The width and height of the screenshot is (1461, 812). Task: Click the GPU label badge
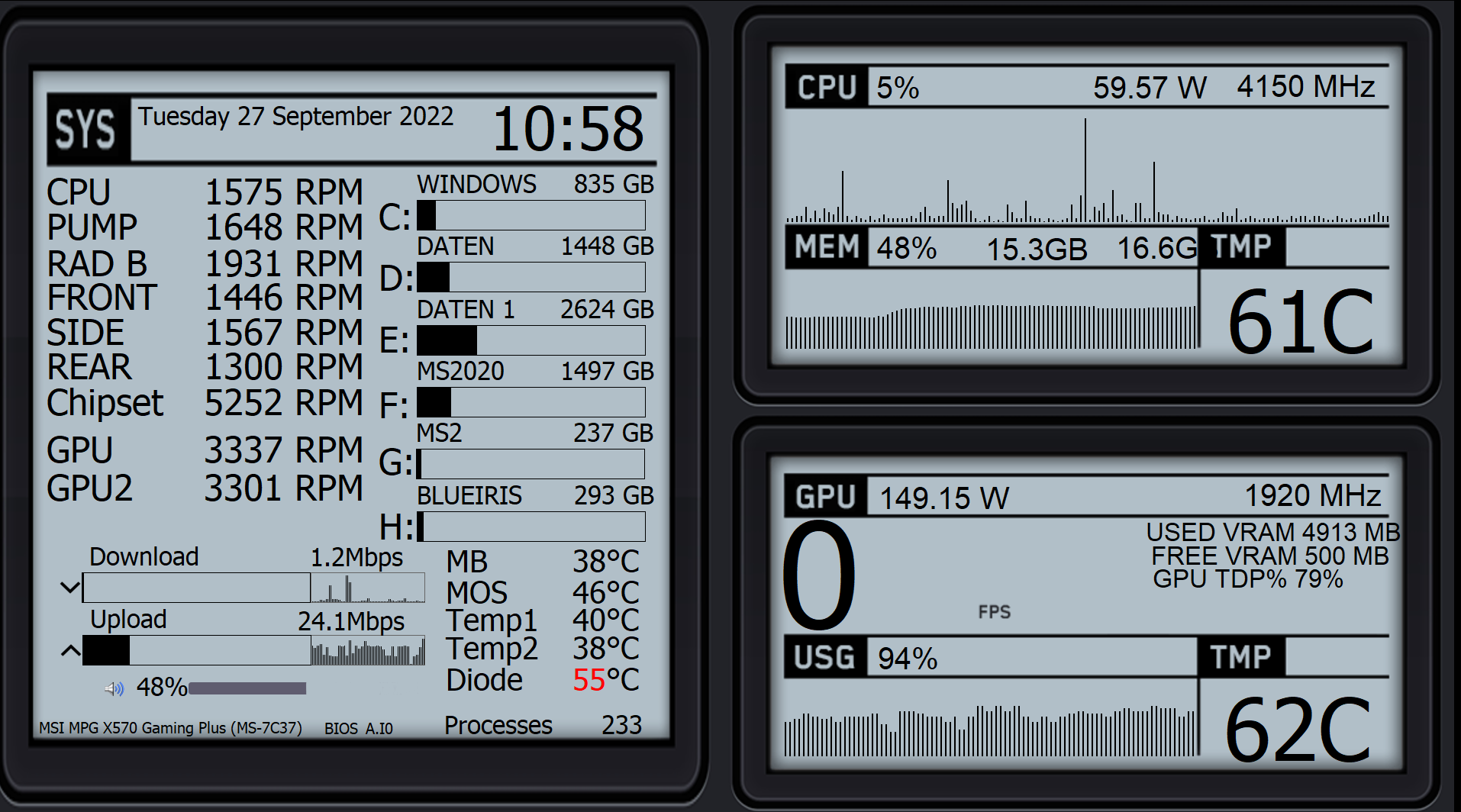point(825,497)
